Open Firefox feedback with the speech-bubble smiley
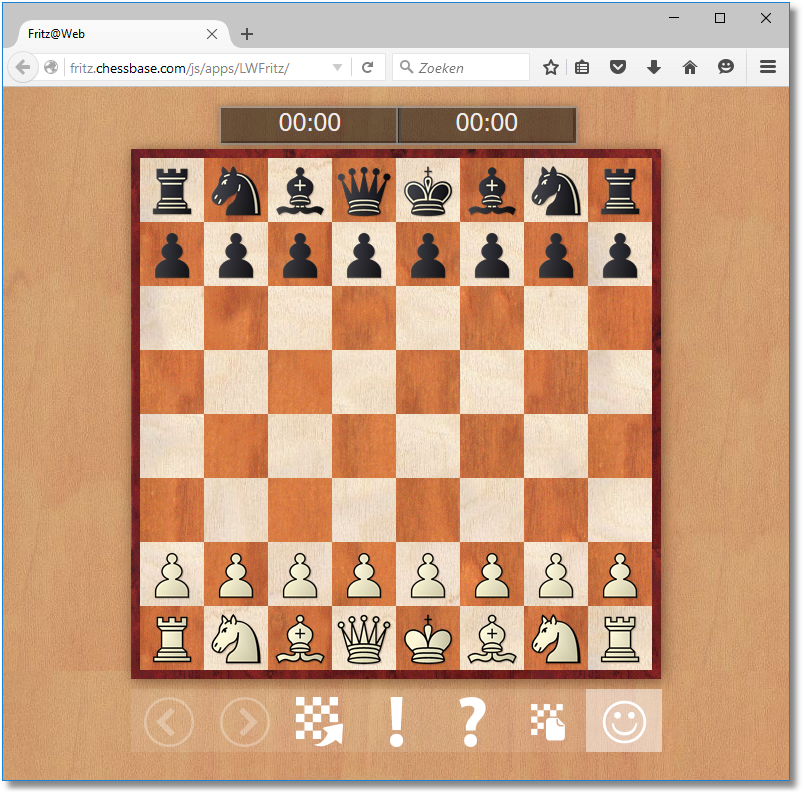The width and height of the screenshot is (804, 795). point(725,66)
